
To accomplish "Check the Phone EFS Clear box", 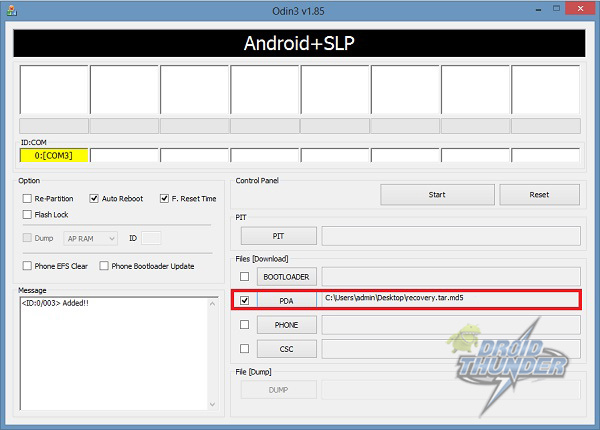I will point(27,266).
